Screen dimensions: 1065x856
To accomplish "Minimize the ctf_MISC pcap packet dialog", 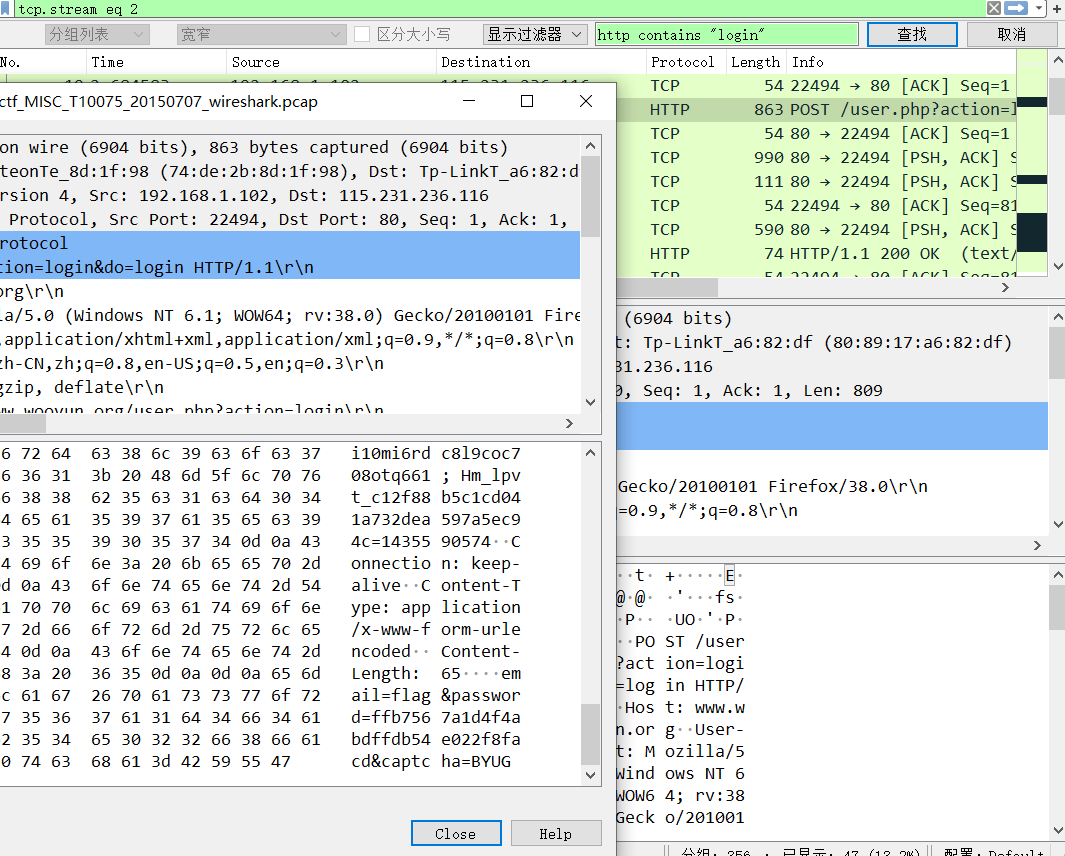I will (469, 101).
